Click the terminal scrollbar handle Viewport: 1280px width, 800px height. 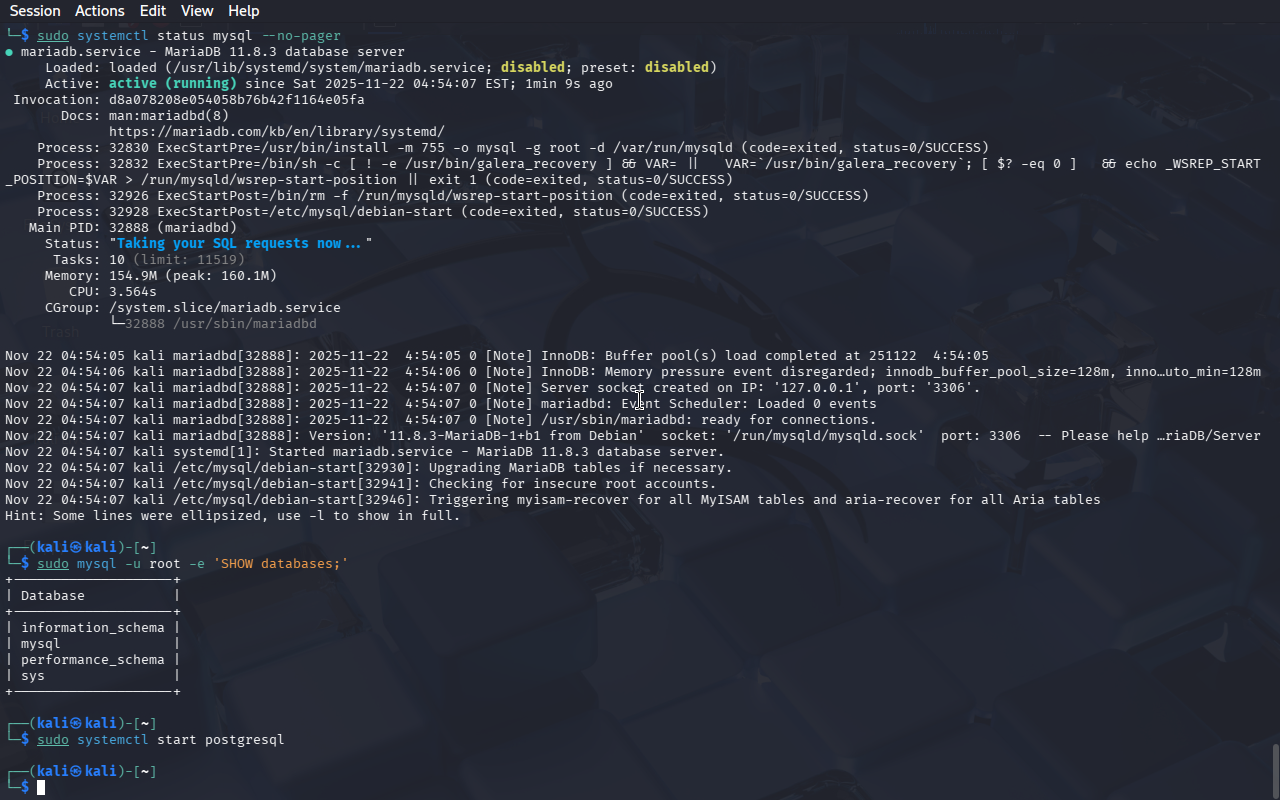pyautogui.click(x=1274, y=770)
